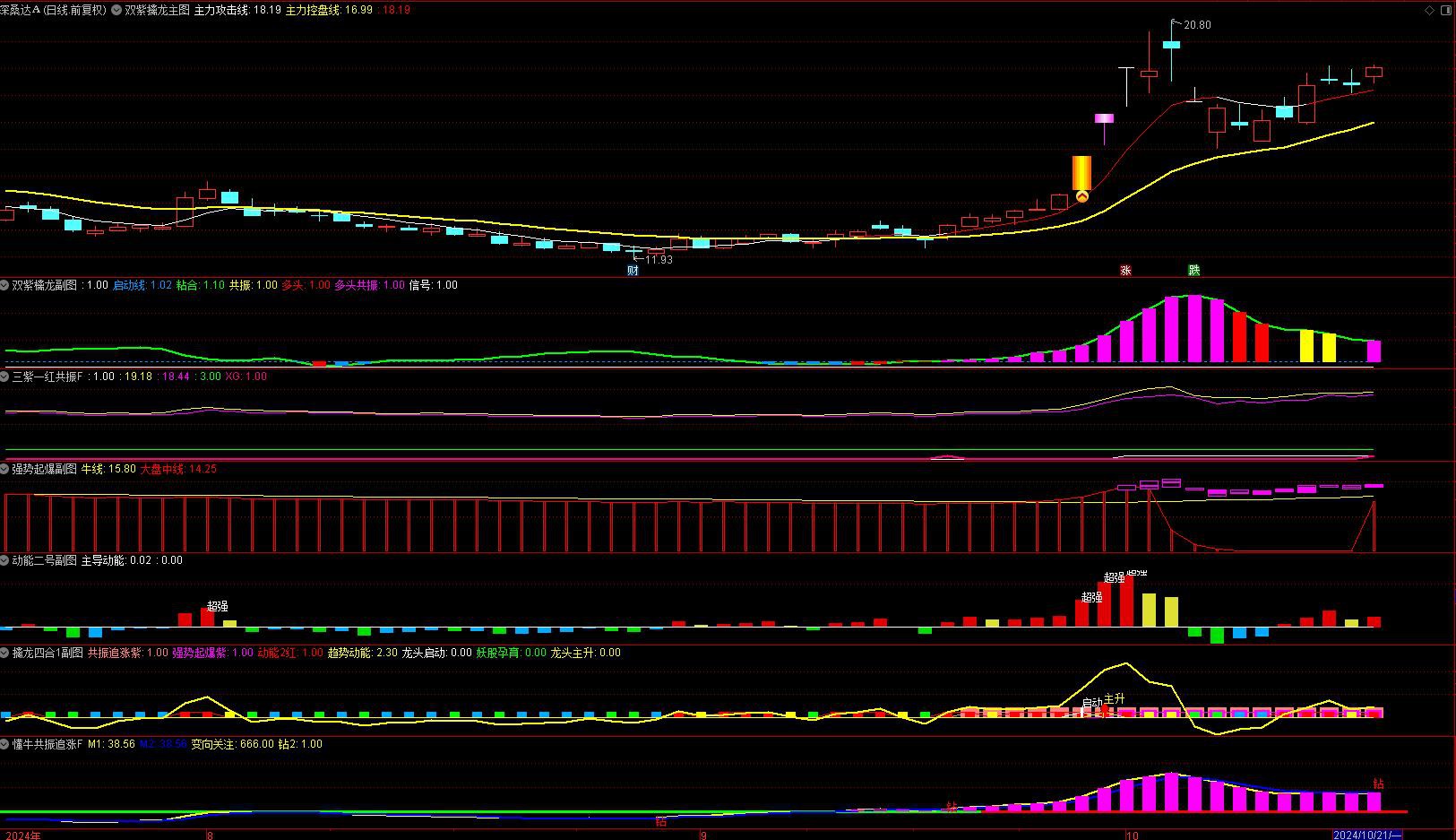Screen dimensions: 1456x840
Task: Click the pink-white candle on main chart
Action: point(1105,118)
